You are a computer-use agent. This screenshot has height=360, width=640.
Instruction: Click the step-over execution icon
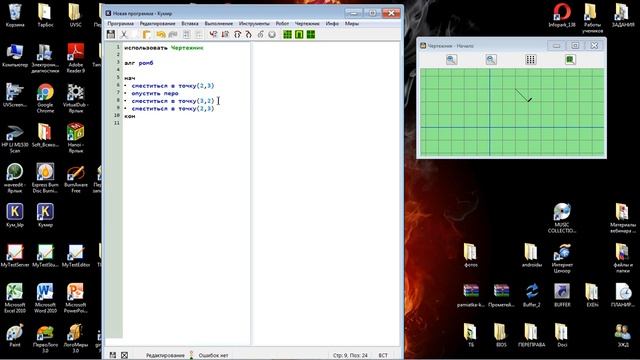pyautogui.click(x=238, y=35)
